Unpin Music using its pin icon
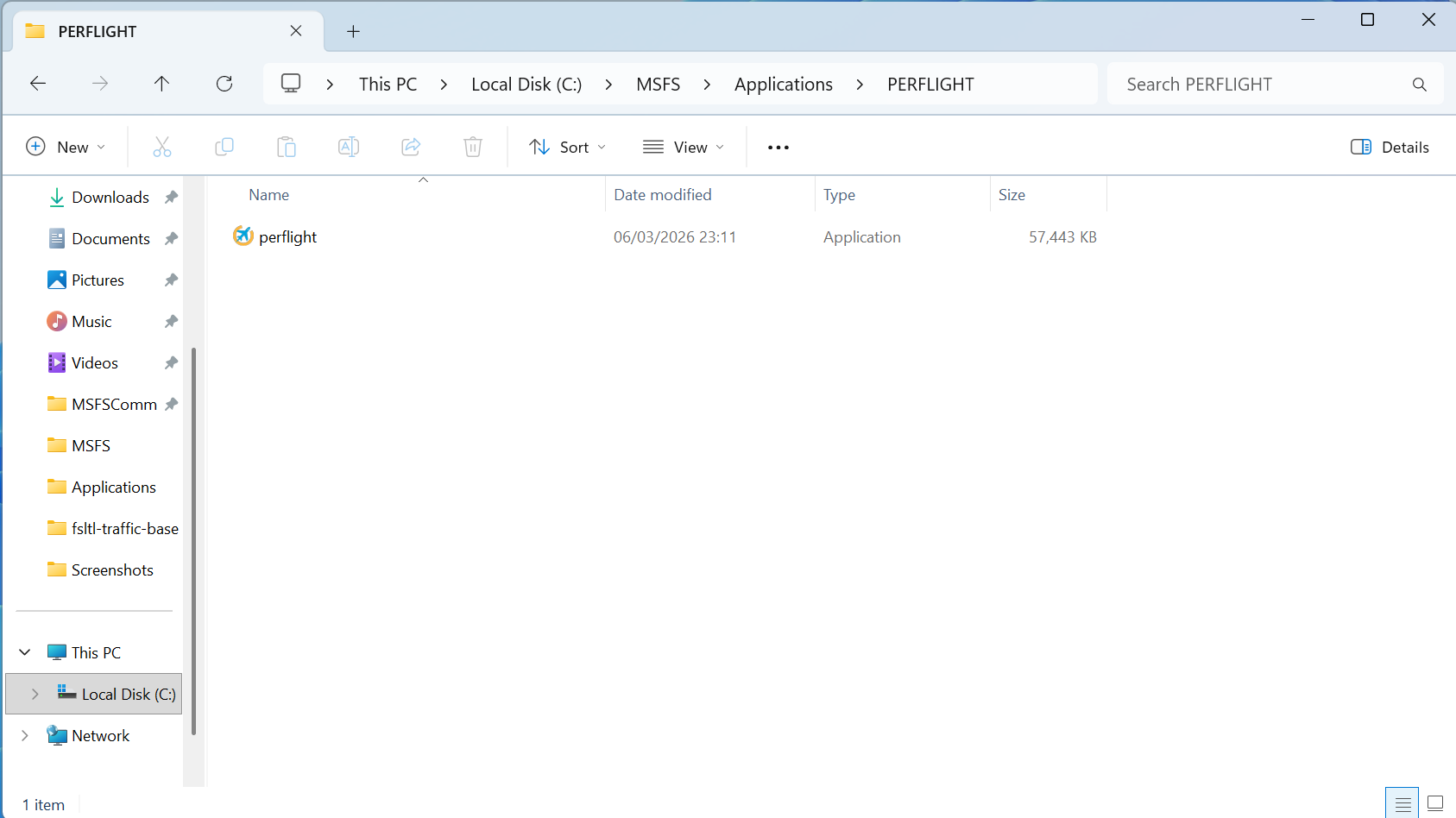The image size is (1456, 818). point(171,322)
